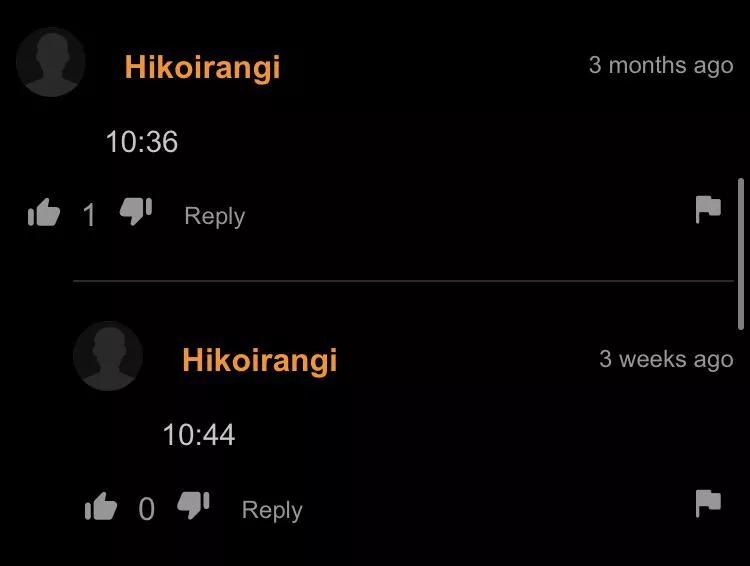Click the comments scrollbar thumb
The width and height of the screenshot is (750, 566).
pyautogui.click(x=741, y=254)
